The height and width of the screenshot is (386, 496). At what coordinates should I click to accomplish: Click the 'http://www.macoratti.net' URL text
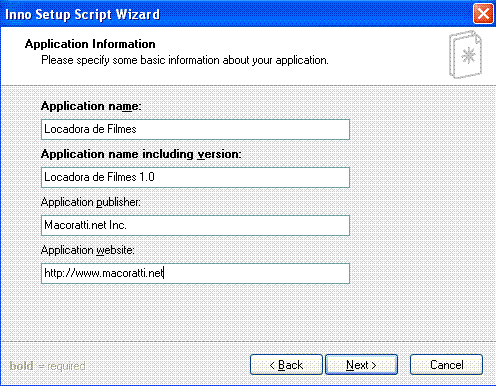click(x=104, y=273)
